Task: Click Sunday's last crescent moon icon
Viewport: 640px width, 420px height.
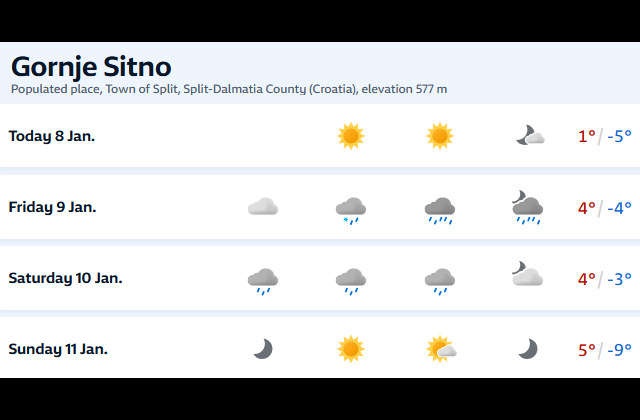Action: (528, 348)
